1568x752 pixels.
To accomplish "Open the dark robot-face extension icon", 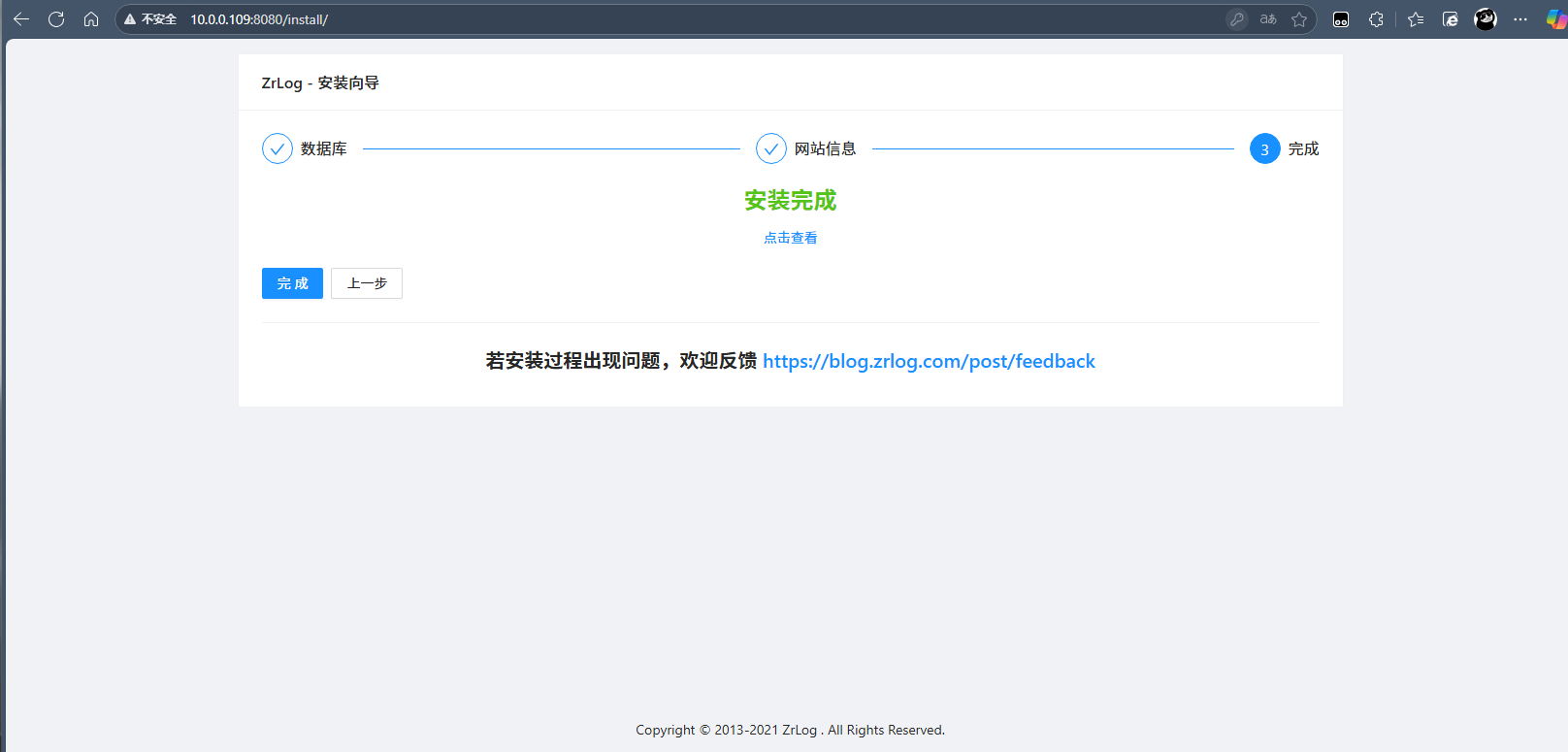I will coord(1341,19).
